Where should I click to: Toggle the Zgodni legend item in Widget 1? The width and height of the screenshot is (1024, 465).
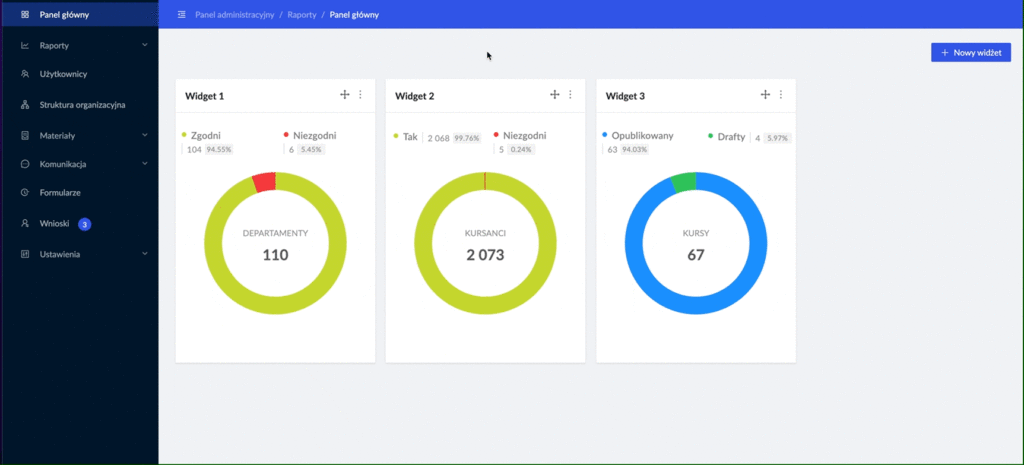(205, 136)
